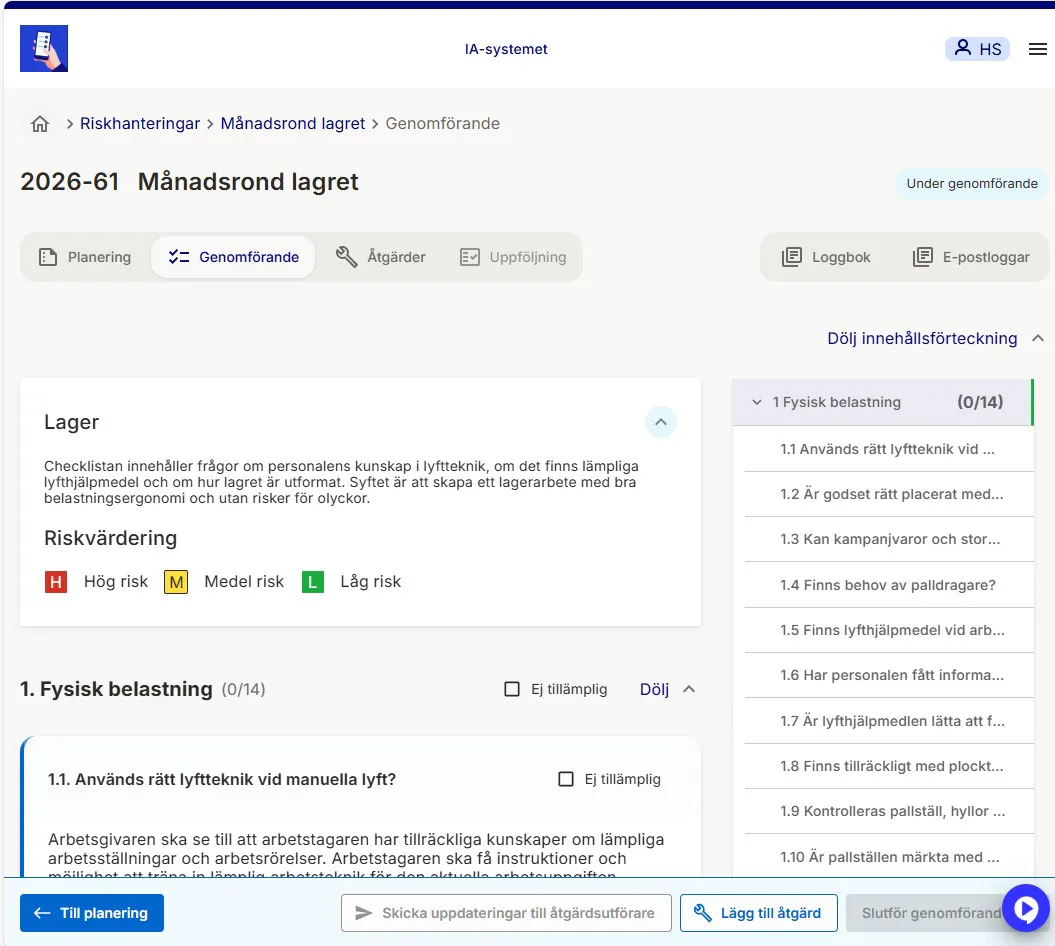This screenshot has width=1055, height=946.
Task: Click the home icon in the breadcrumb
Action: click(39, 123)
